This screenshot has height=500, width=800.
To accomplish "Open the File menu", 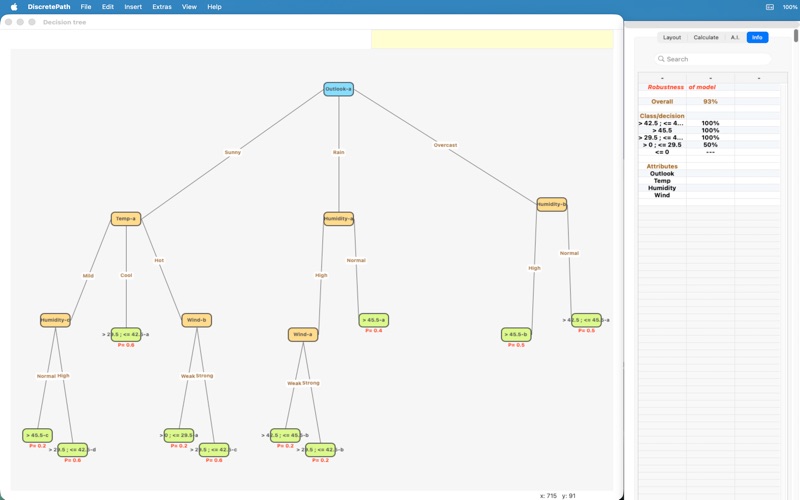I will [86, 7].
